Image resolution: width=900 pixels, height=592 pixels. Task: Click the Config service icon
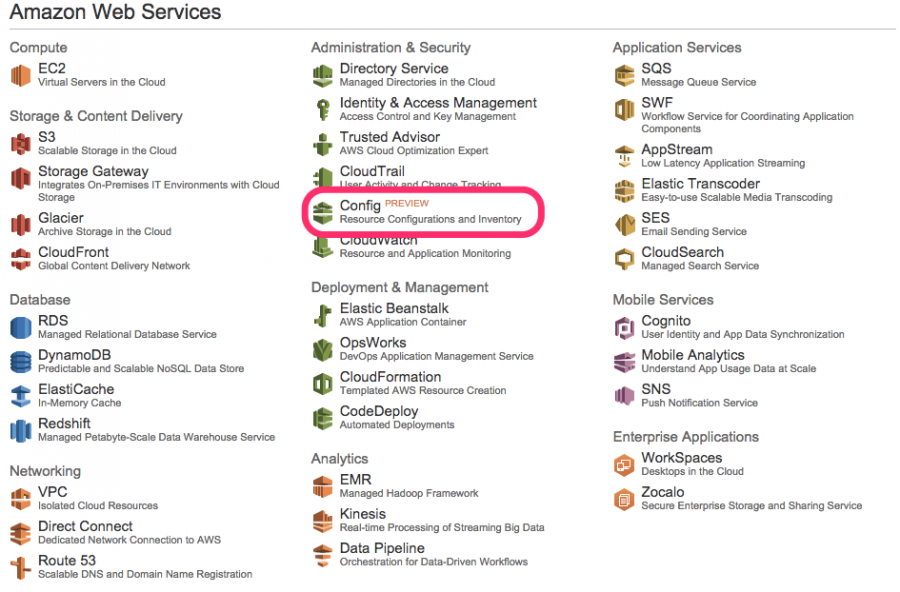[323, 212]
